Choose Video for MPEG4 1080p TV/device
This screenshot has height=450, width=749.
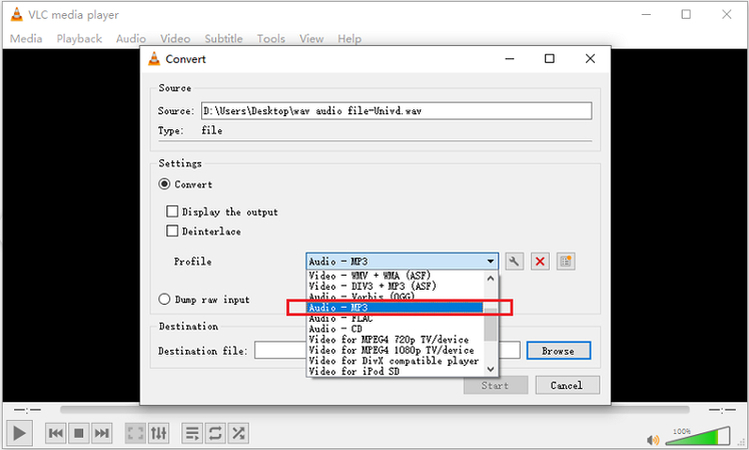(x=395, y=350)
